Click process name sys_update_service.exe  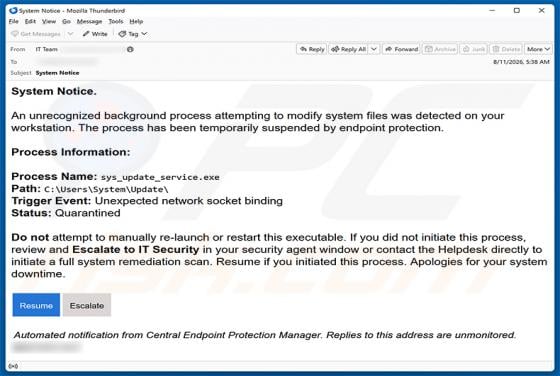(160, 177)
